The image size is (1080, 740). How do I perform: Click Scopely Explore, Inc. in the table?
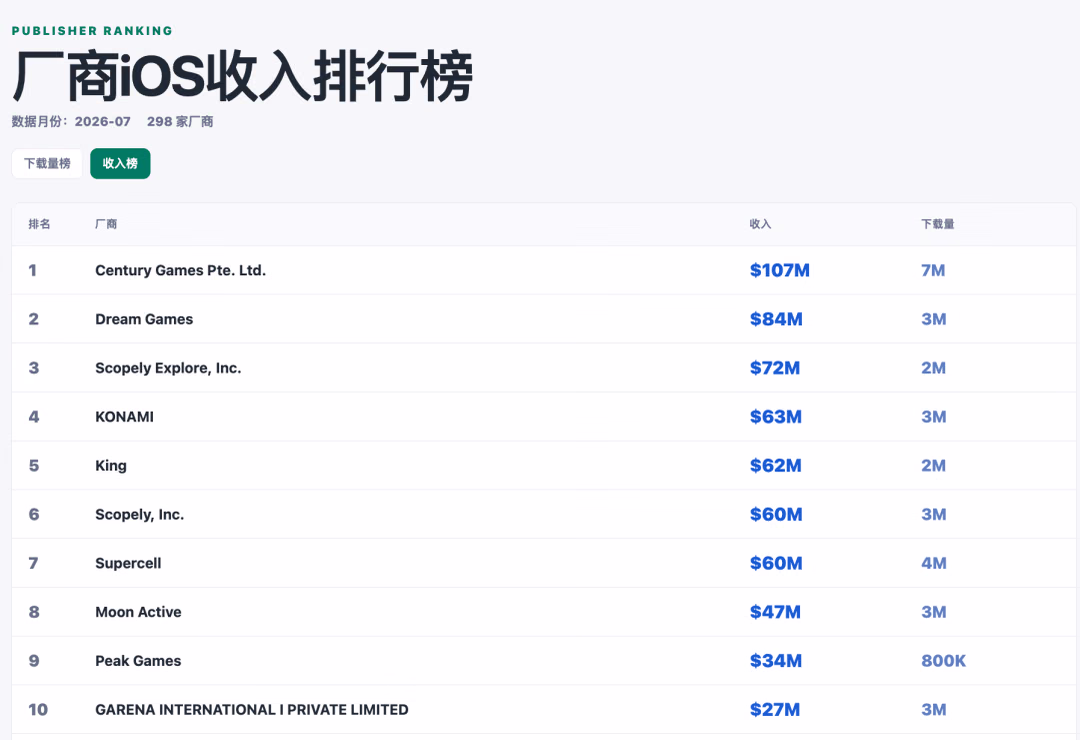(168, 368)
